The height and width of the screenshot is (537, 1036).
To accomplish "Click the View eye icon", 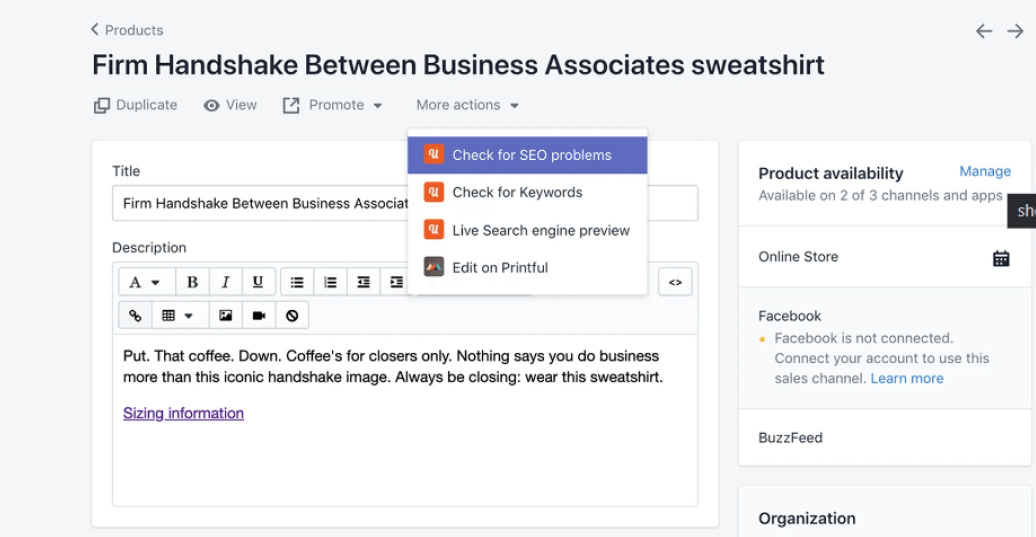I will point(211,106).
